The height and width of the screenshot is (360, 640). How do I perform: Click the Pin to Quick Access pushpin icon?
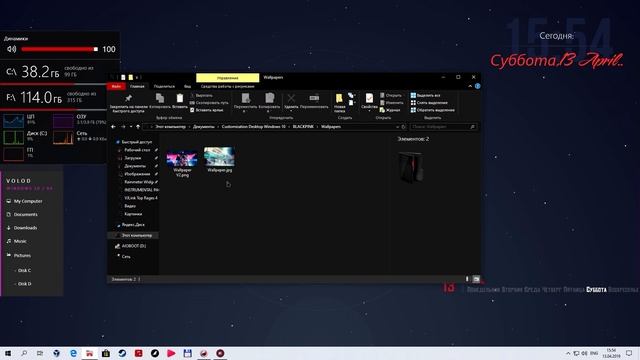pos(128,98)
